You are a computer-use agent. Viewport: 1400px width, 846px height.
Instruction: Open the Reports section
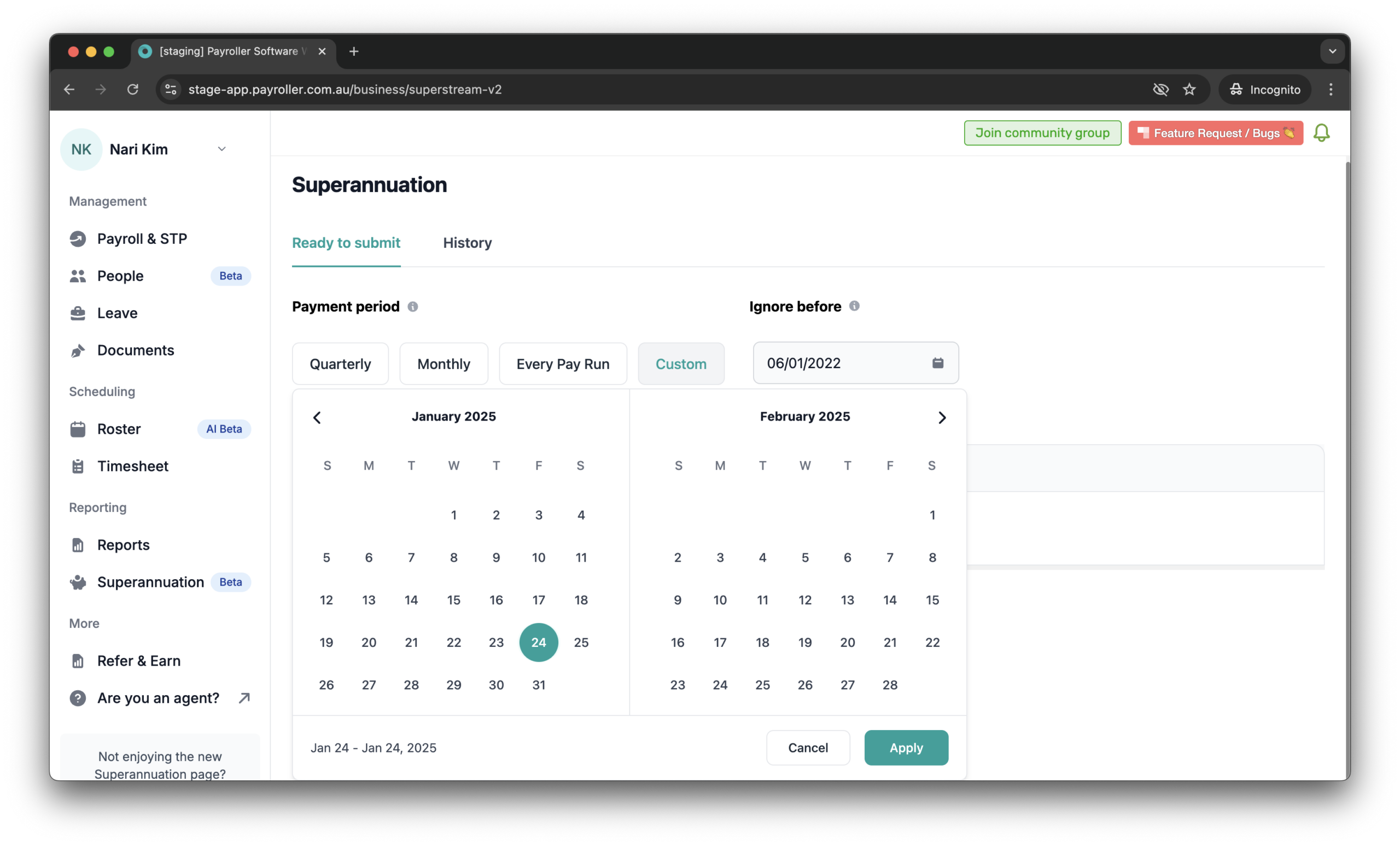(123, 544)
